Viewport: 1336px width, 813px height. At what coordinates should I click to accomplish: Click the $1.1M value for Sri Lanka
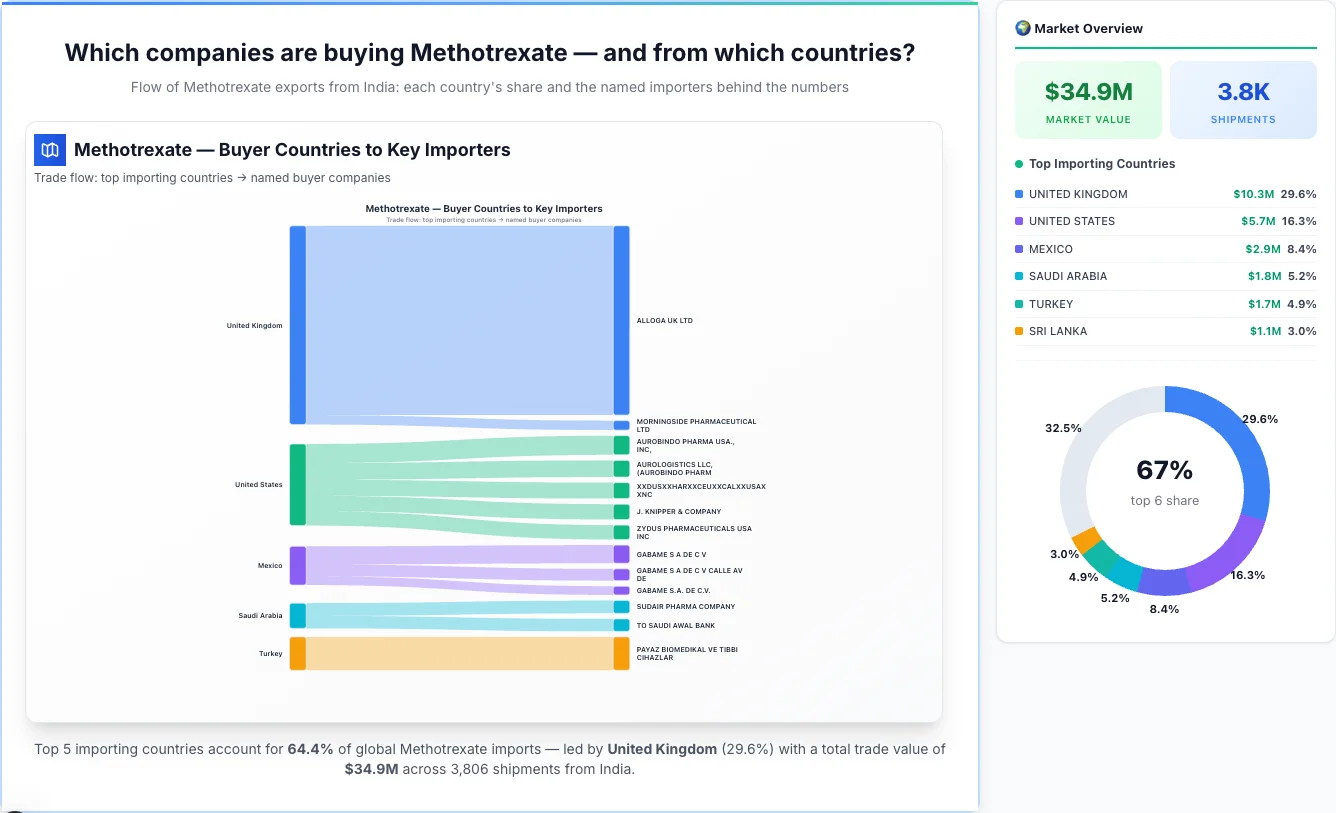pyautogui.click(x=1263, y=331)
